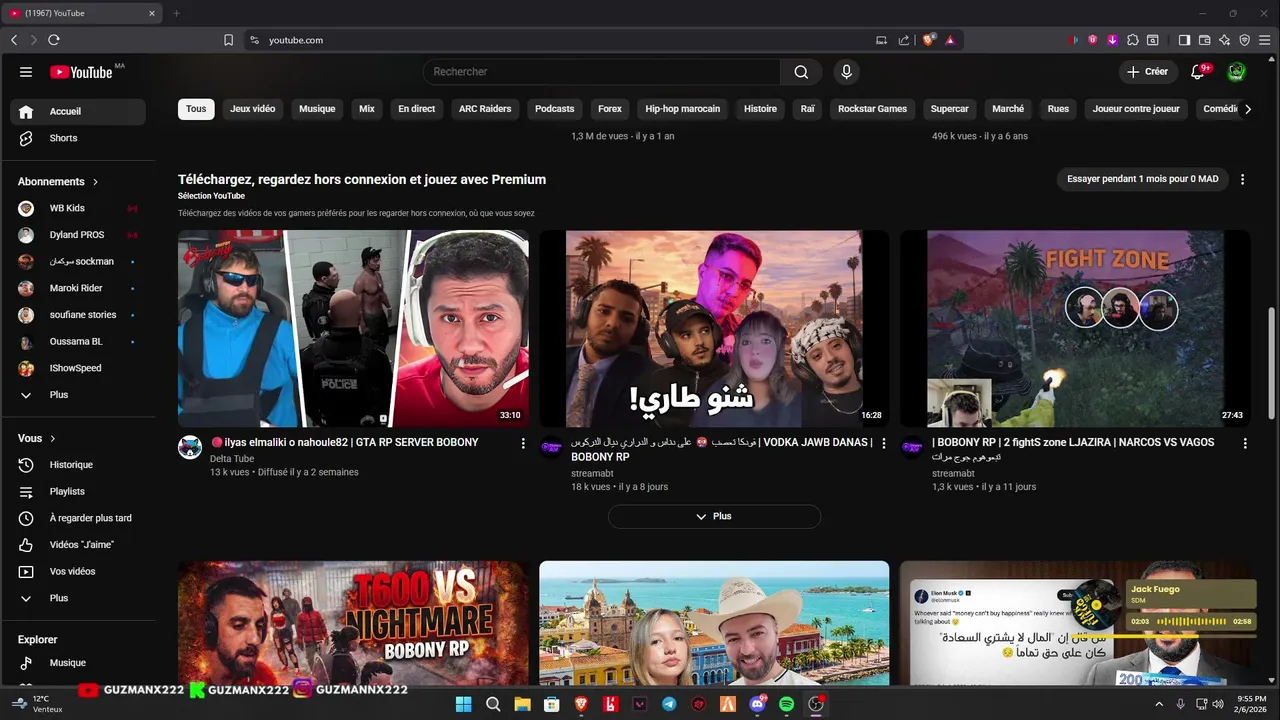Select the Hip-hop marocain chip
Screen dimensions: 1280x720
pyautogui.click(x=683, y=109)
